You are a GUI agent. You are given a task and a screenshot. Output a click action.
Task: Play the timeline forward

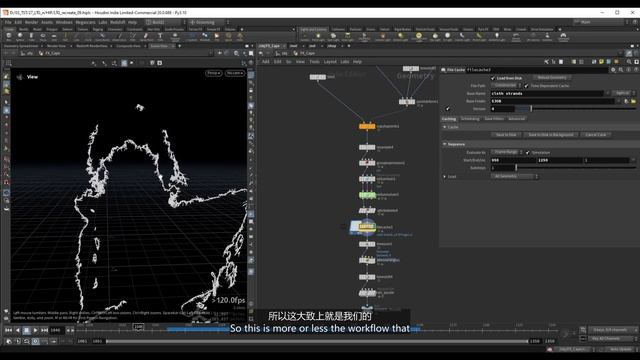pos(36,330)
